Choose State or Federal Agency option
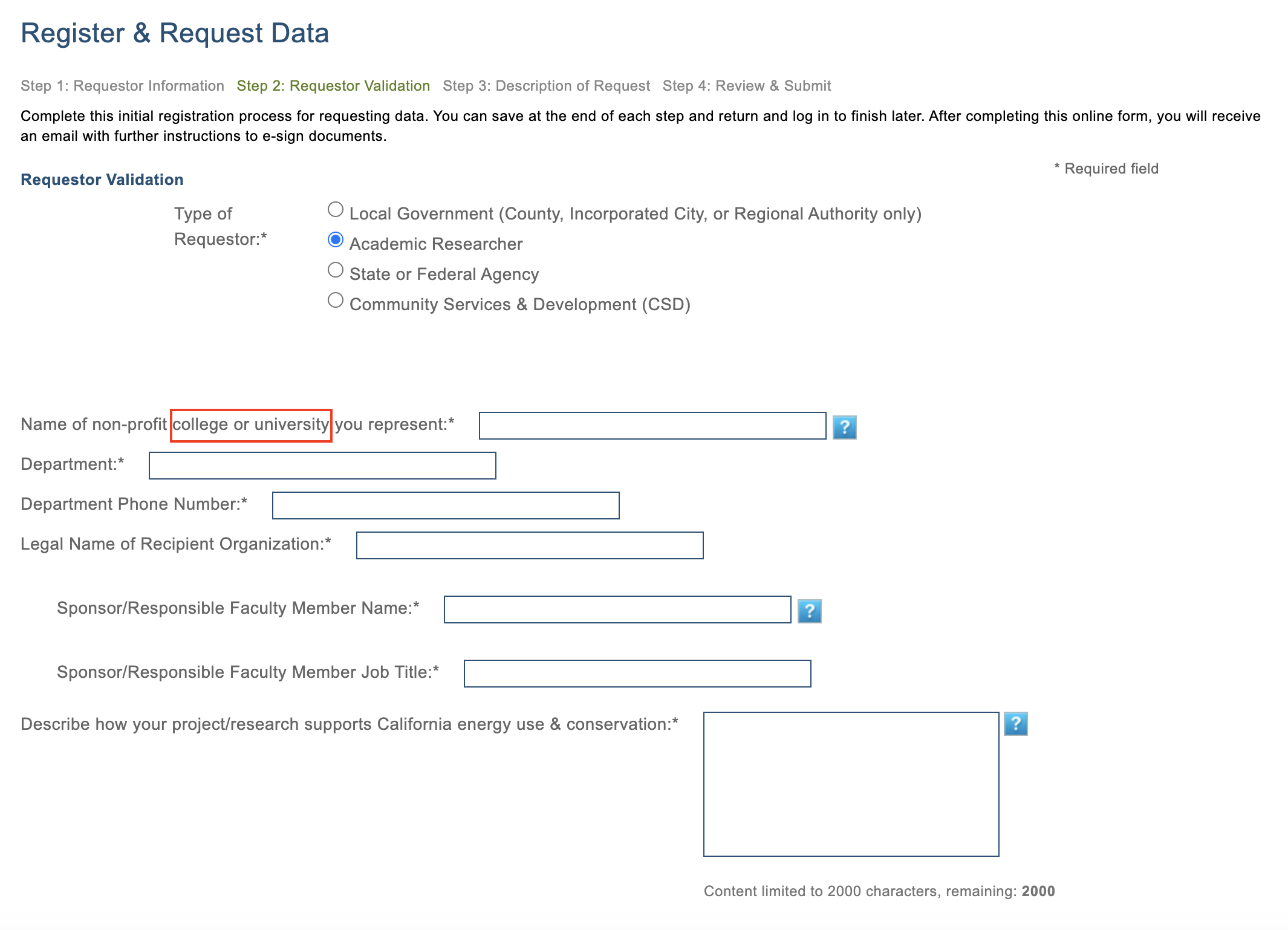The image size is (1288, 930). 336,270
